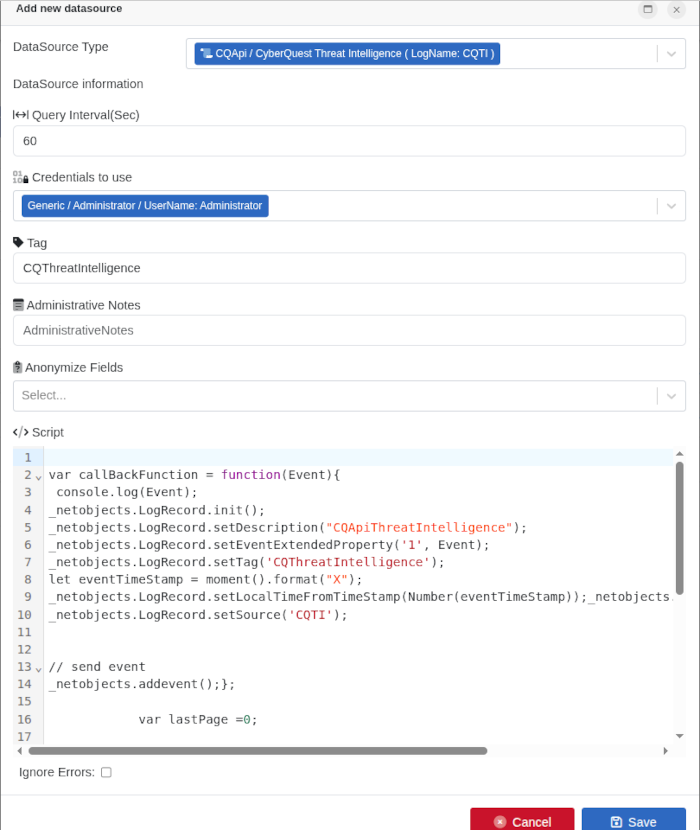Click the Query Interval arrows icon
The image size is (700, 830).
click(21, 114)
